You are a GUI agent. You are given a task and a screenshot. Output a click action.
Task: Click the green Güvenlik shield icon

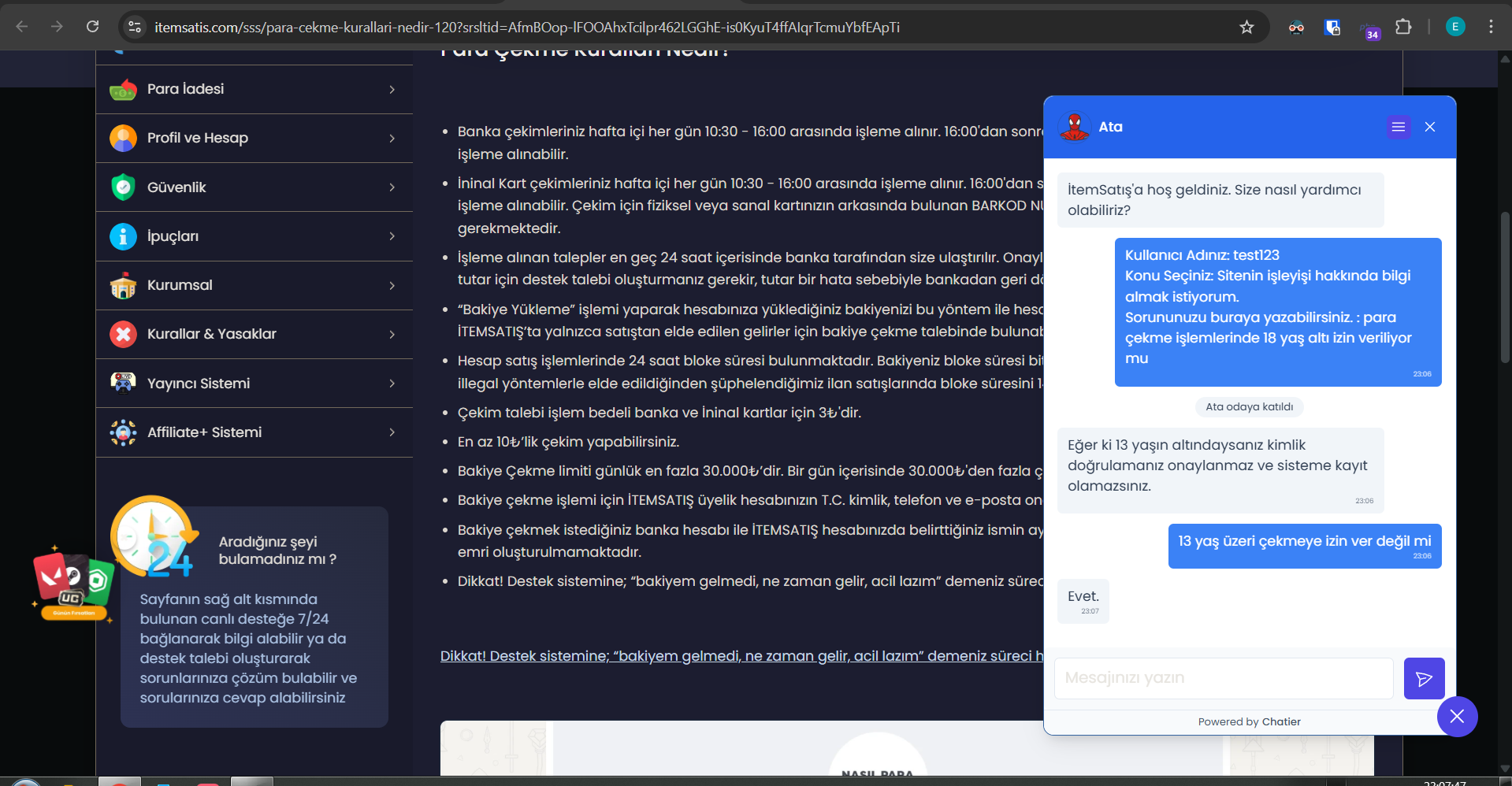coord(123,187)
